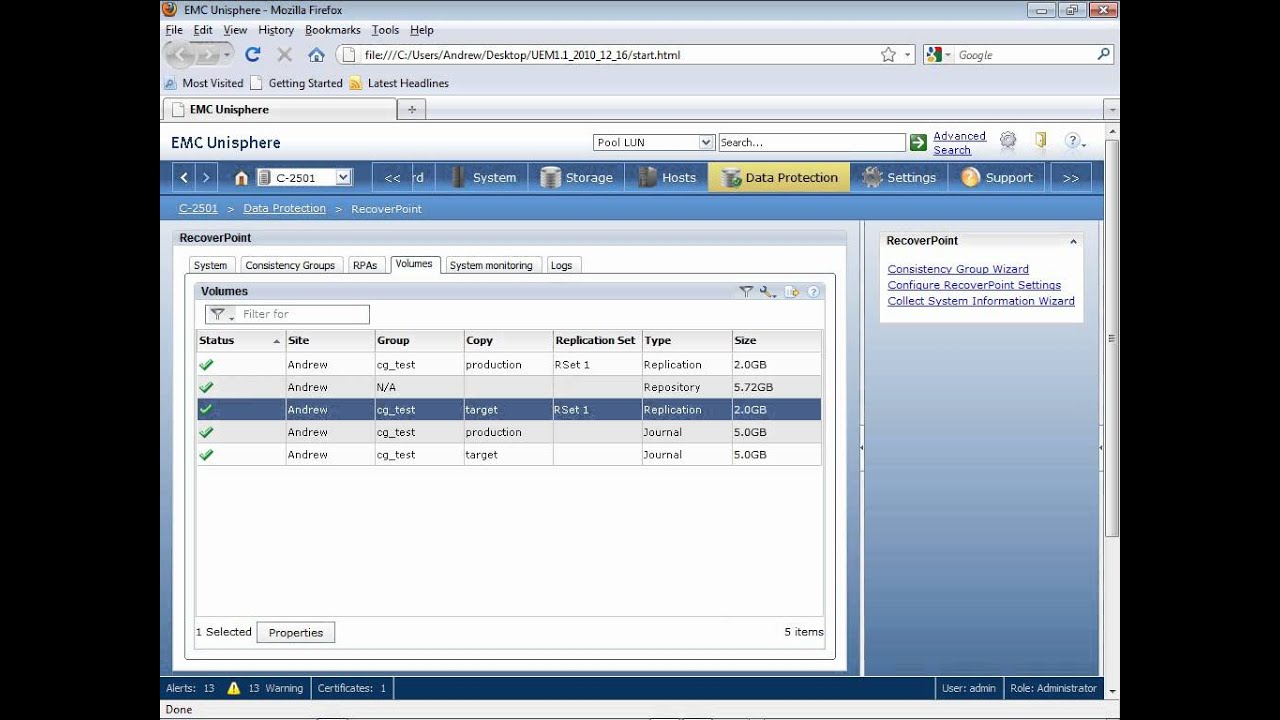Click the Size column header
The image size is (1280, 720).
776,340
